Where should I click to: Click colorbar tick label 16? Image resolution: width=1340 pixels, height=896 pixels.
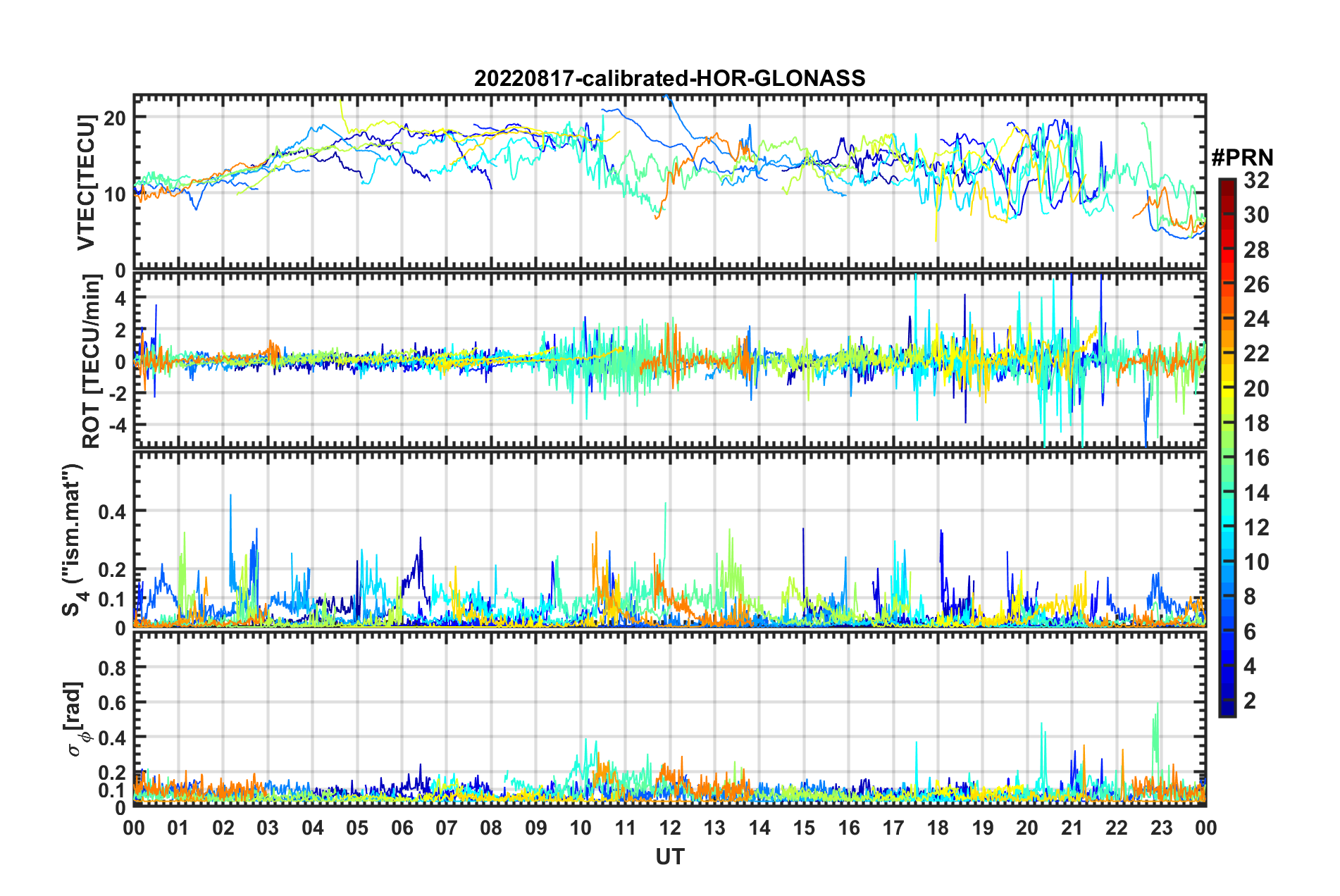(x=1256, y=458)
